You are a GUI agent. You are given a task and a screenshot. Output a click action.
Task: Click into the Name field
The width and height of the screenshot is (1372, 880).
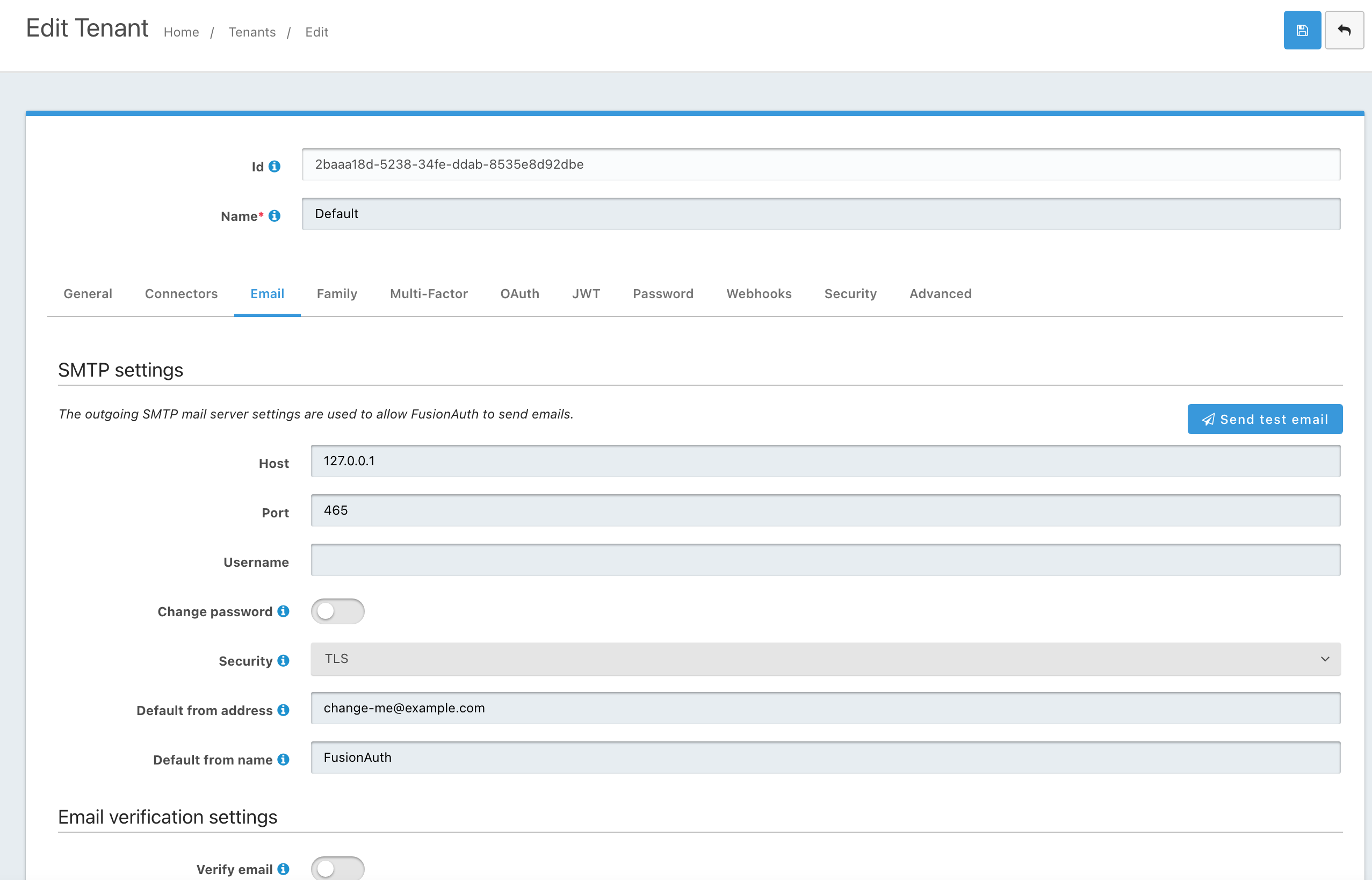[x=821, y=214]
